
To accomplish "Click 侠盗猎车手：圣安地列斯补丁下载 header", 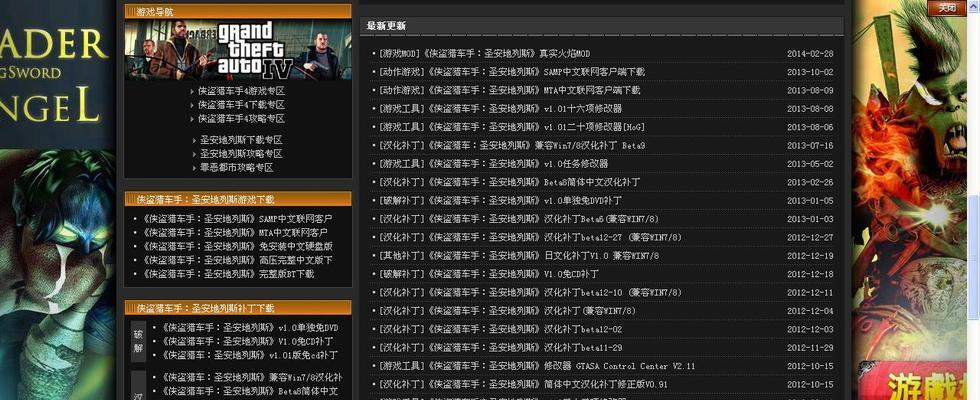I will pos(238,308).
